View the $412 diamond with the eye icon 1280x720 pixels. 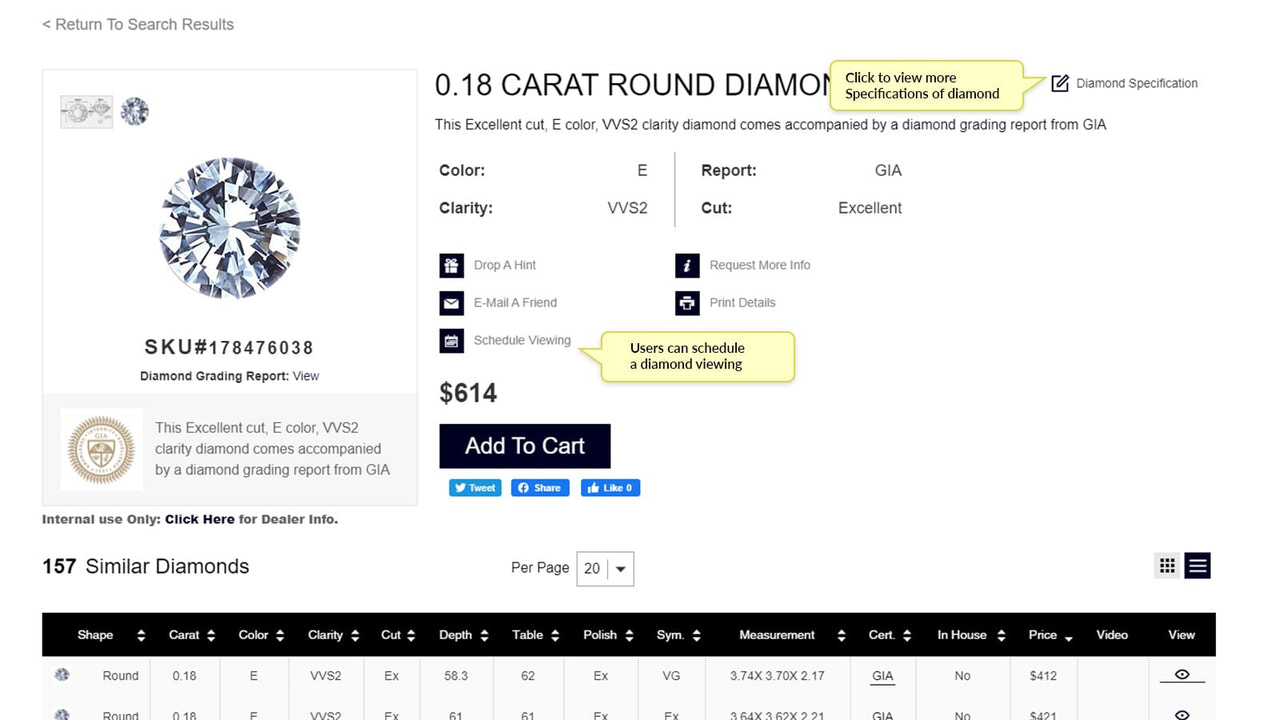point(1182,675)
